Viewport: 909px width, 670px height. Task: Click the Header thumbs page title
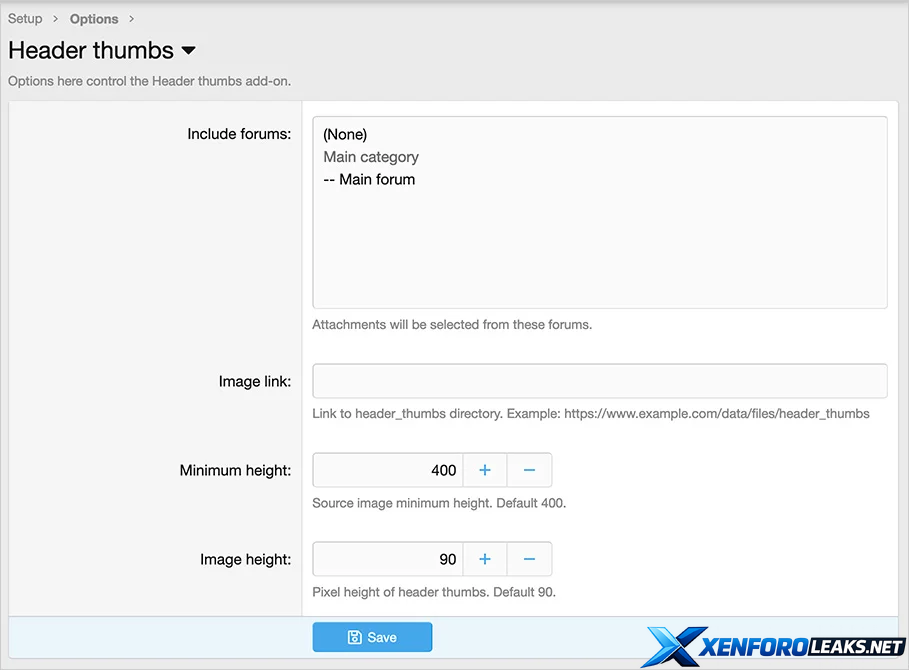91,51
